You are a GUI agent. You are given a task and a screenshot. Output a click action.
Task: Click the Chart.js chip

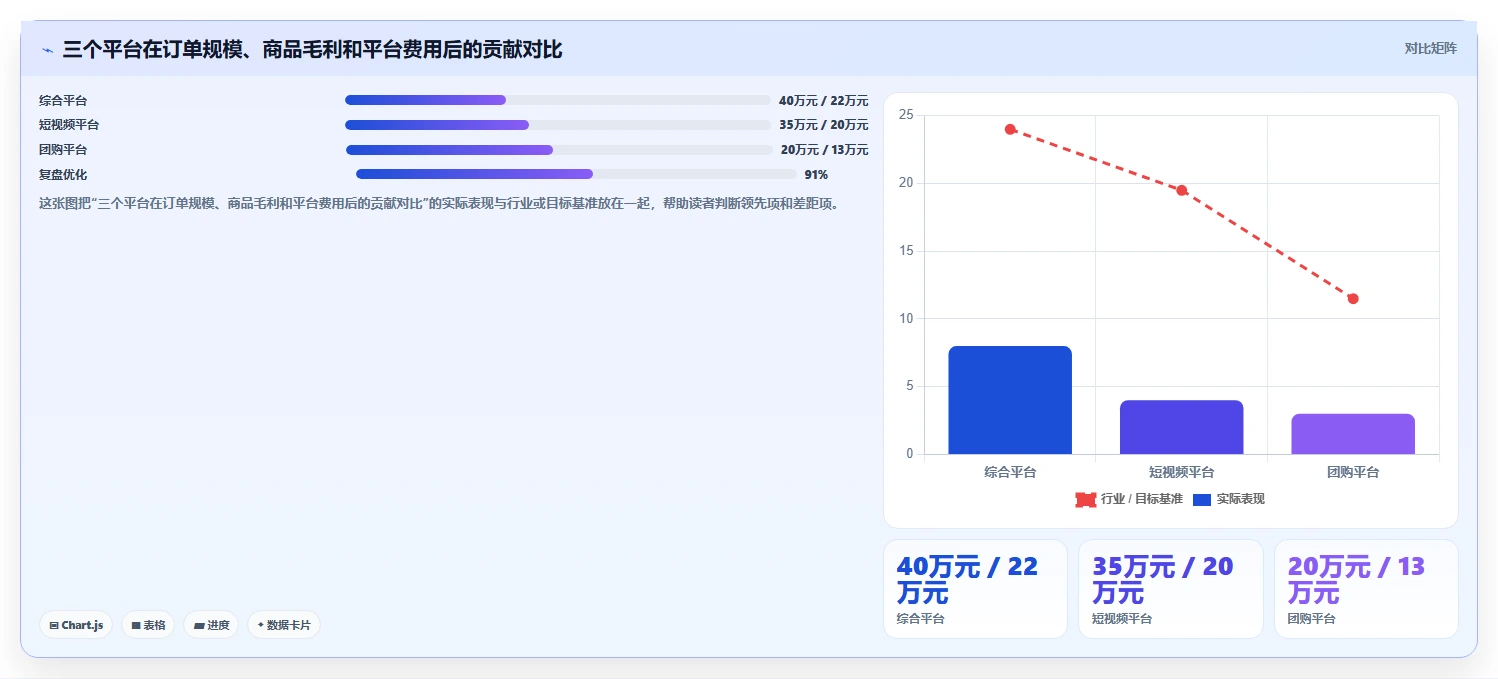(x=76, y=625)
